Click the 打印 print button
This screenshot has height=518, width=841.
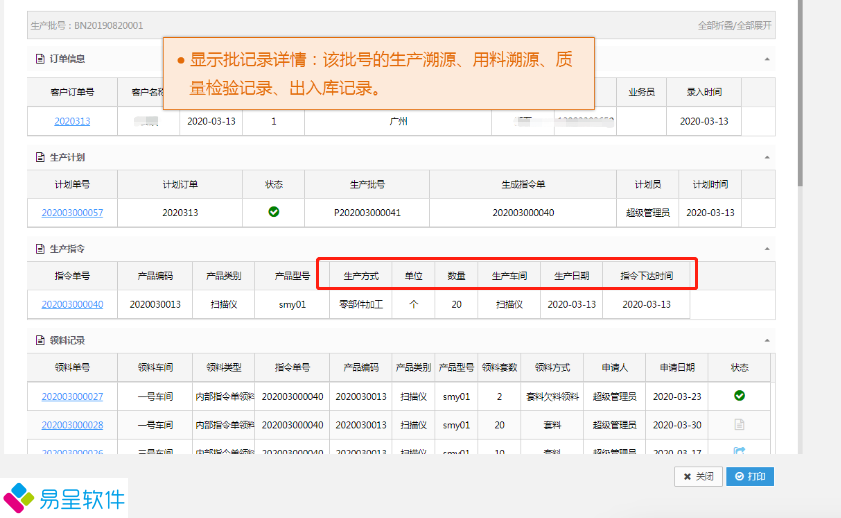pos(750,476)
